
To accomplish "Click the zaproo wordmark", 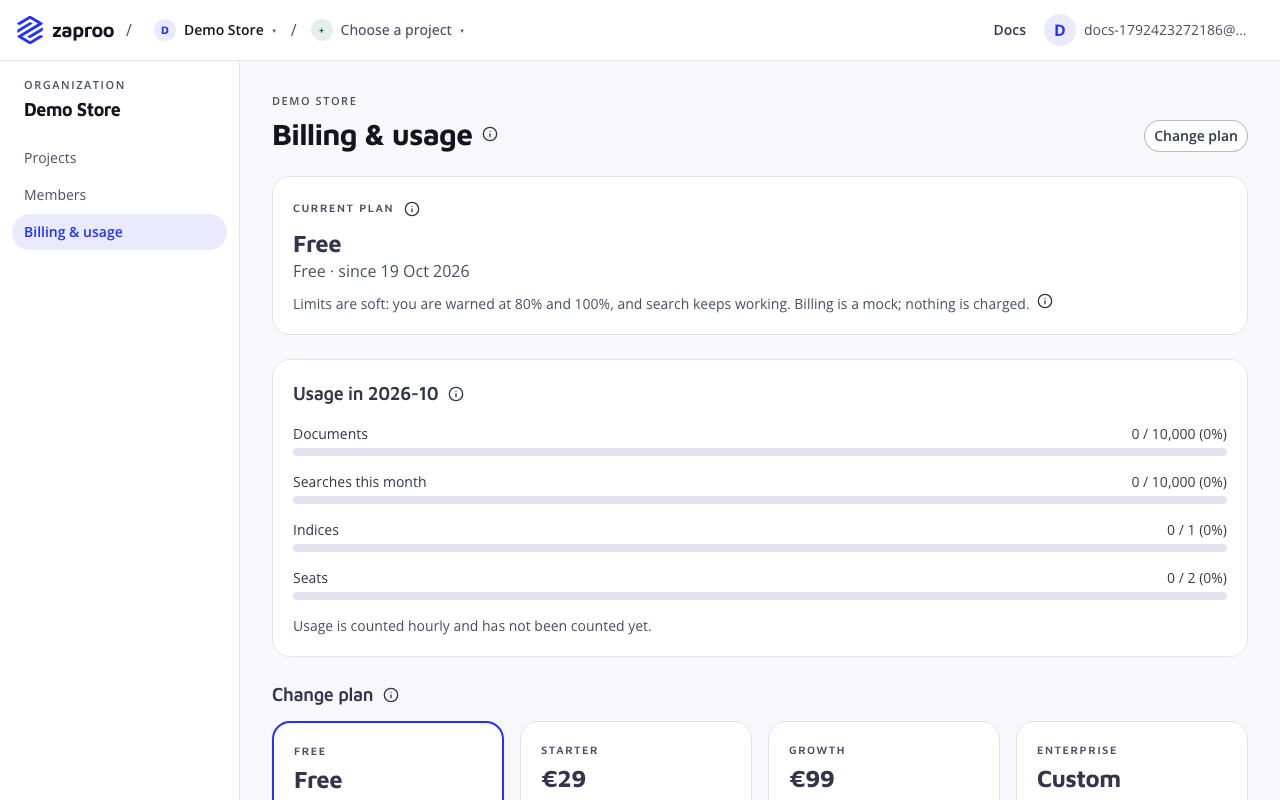I will [x=85, y=31].
